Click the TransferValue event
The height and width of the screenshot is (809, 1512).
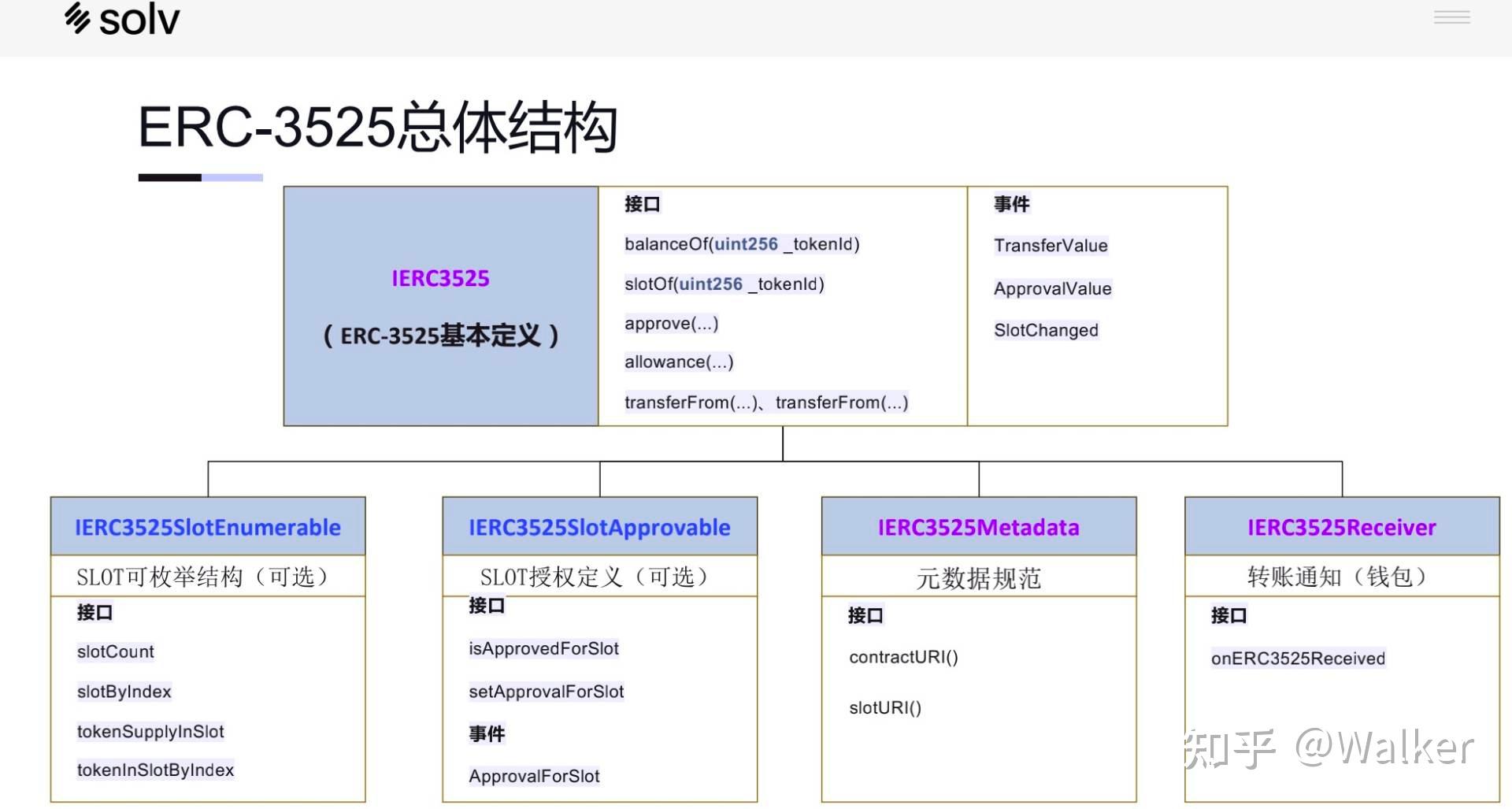coord(1051,246)
